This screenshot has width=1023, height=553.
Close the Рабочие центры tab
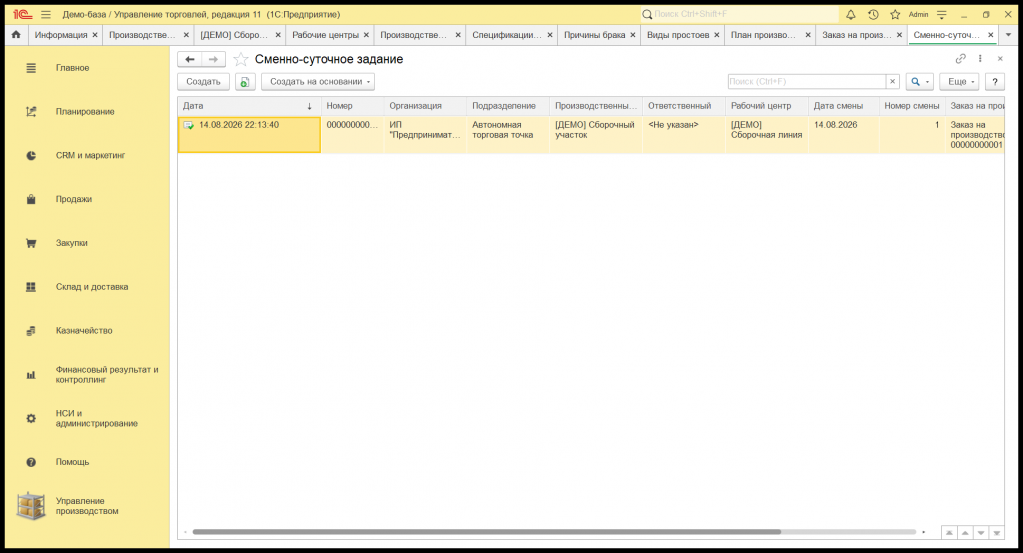(366, 35)
